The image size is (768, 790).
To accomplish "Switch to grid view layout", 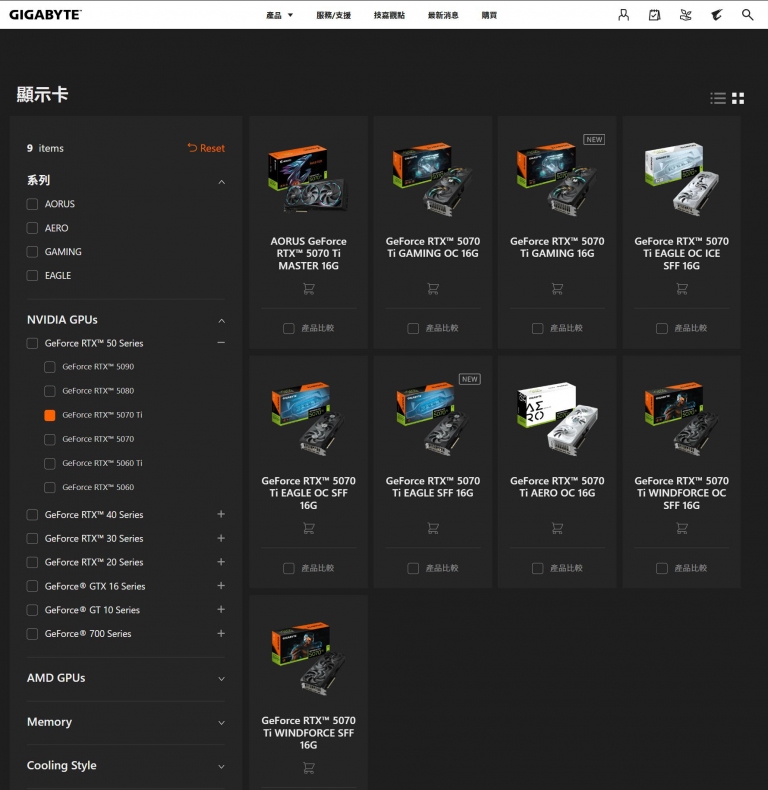I will [x=738, y=98].
